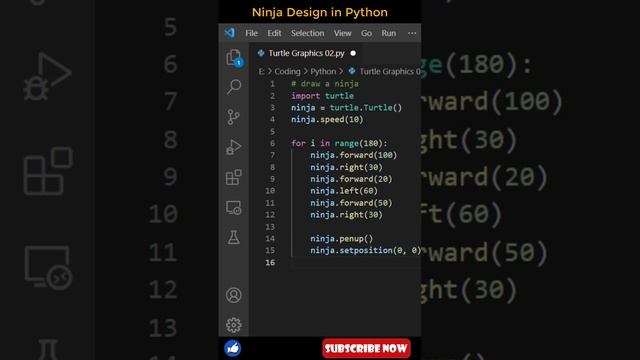This screenshot has width=640, height=360.
Task: Click line number 16 in the gutter
Action: tap(270, 262)
